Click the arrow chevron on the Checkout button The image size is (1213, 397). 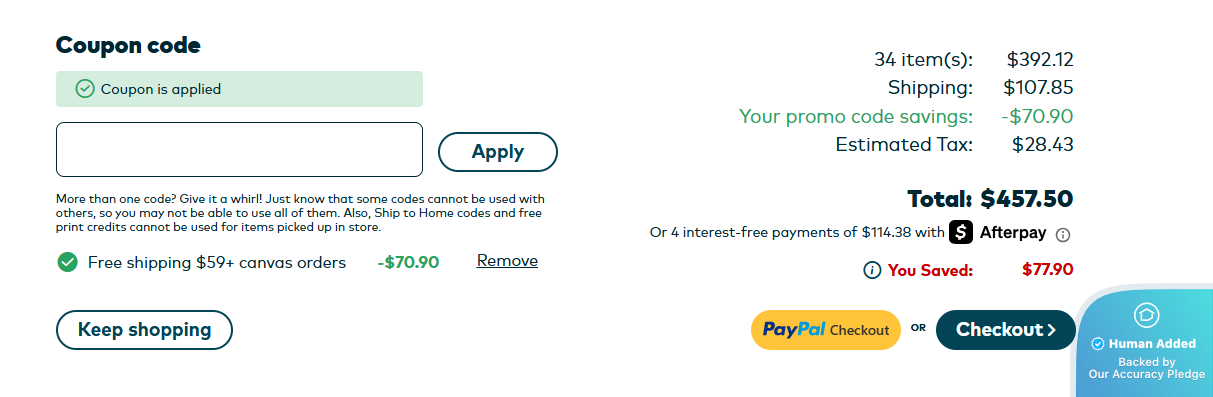[1051, 330]
